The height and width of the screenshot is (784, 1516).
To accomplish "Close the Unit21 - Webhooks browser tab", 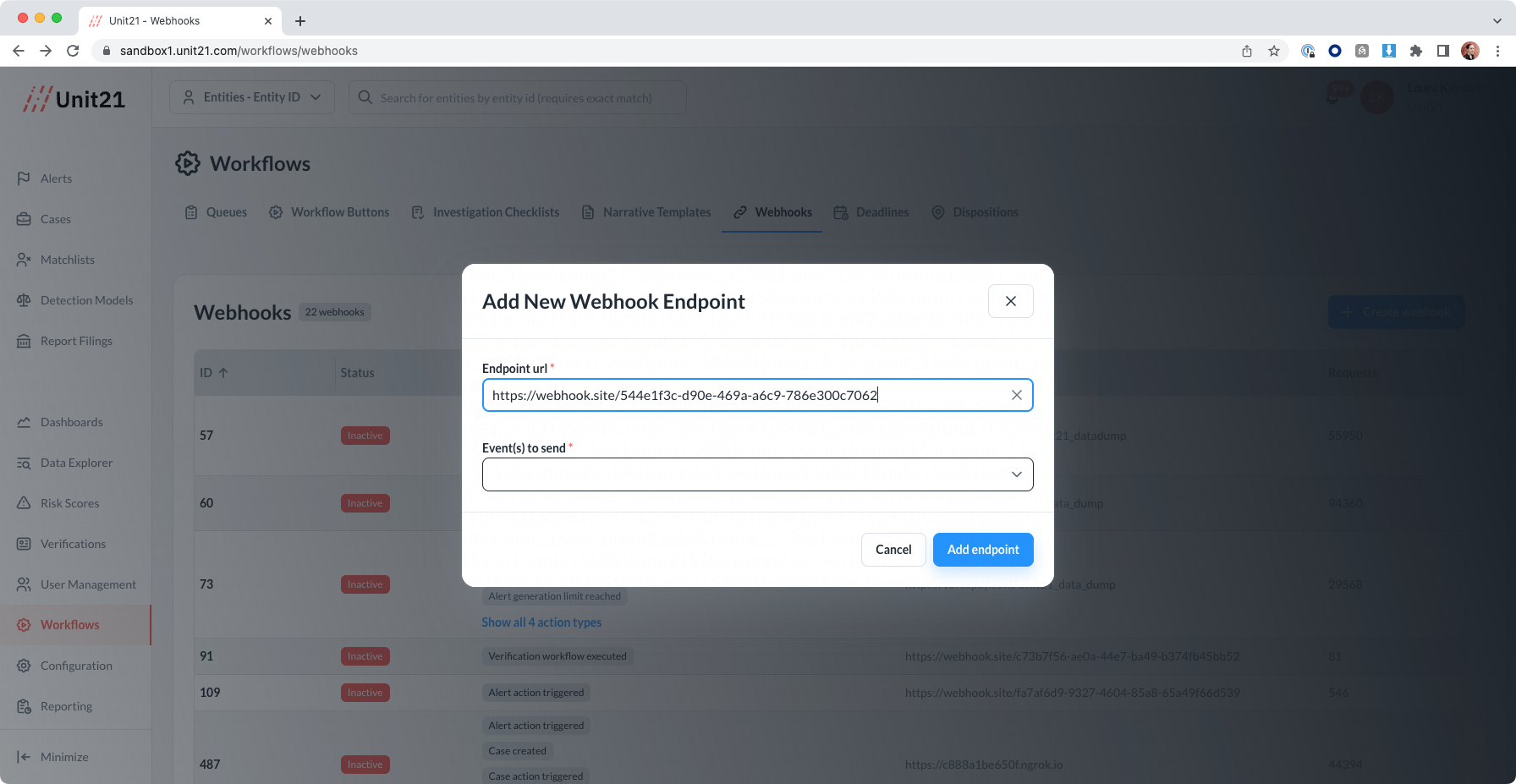I will [x=268, y=21].
